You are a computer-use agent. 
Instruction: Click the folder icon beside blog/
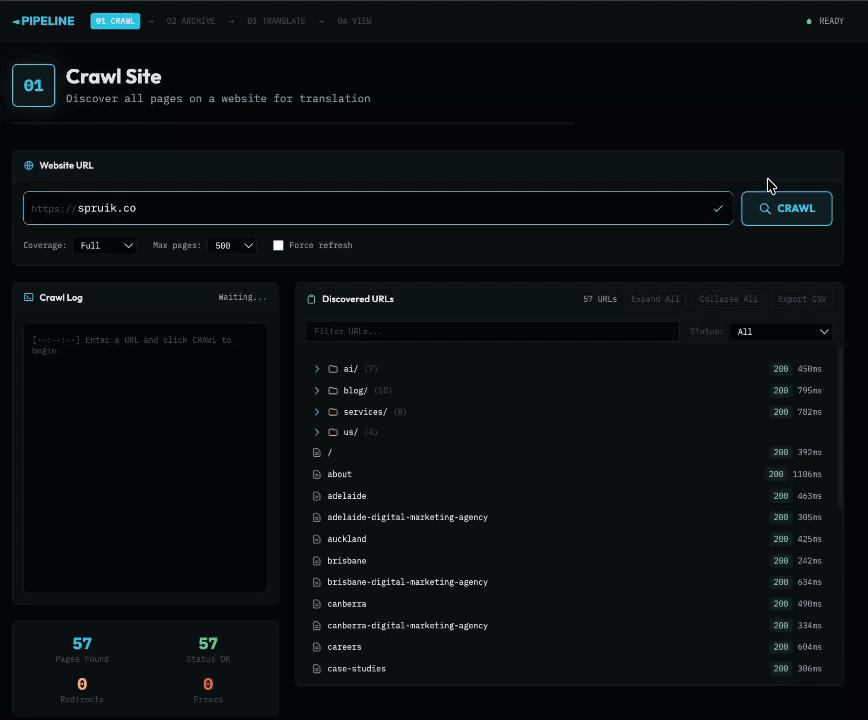pos(331,390)
